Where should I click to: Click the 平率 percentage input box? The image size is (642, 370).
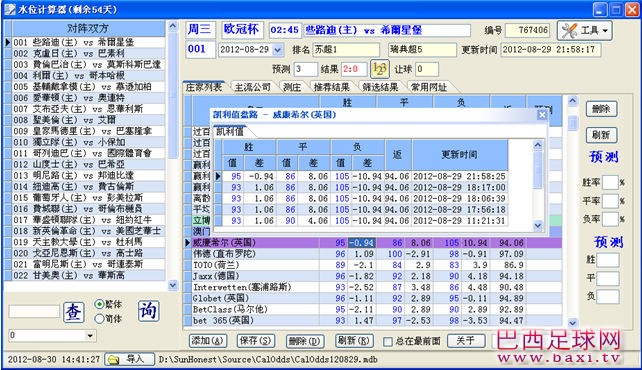pyautogui.click(x=610, y=201)
